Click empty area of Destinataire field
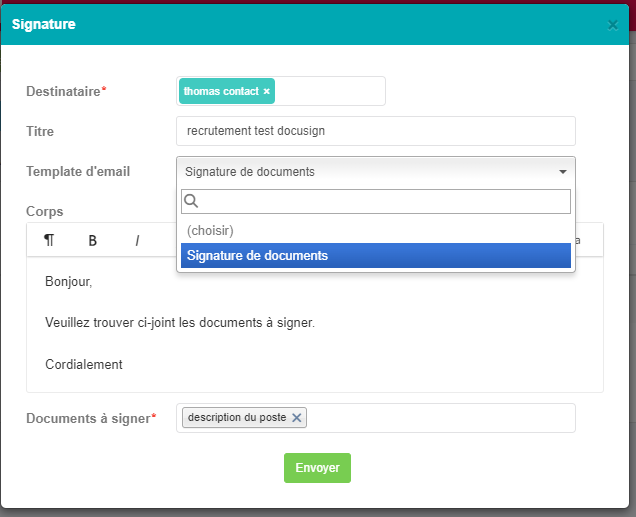The height and width of the screenshot is (517, 636). [x=329, y=91]
